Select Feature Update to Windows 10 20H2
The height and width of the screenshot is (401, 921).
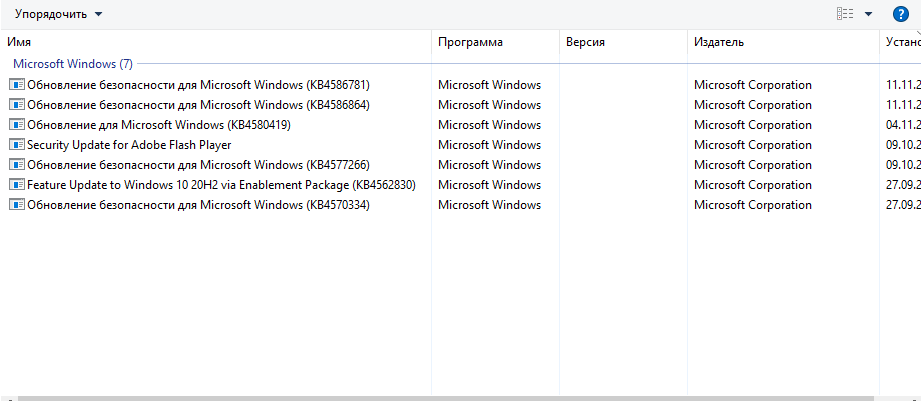click(x=221, y=184)
